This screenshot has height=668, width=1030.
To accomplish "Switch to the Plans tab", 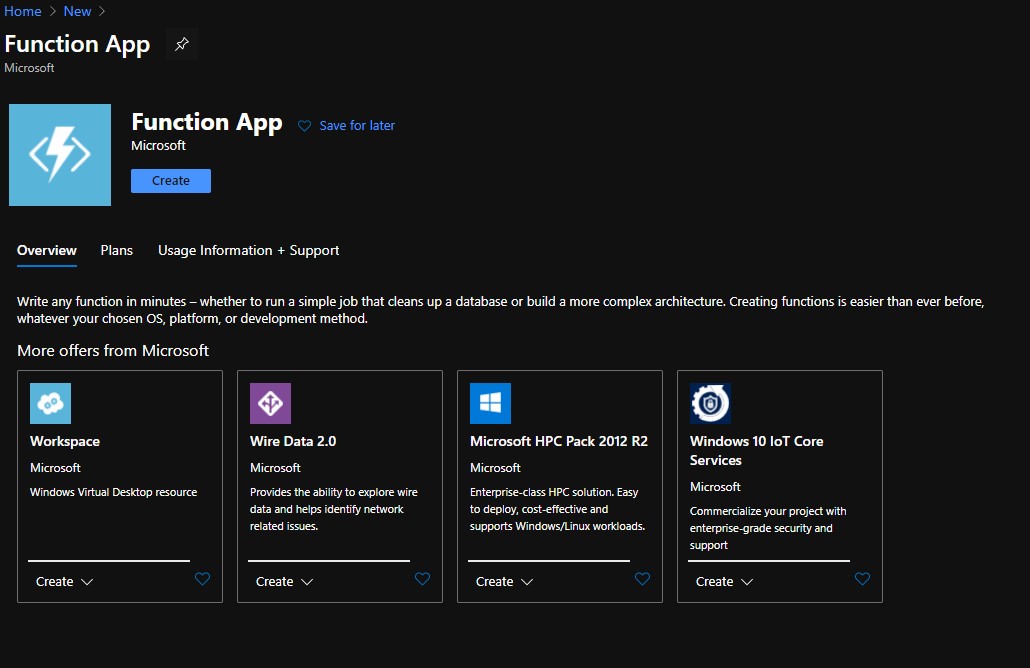I will point(117,250).
